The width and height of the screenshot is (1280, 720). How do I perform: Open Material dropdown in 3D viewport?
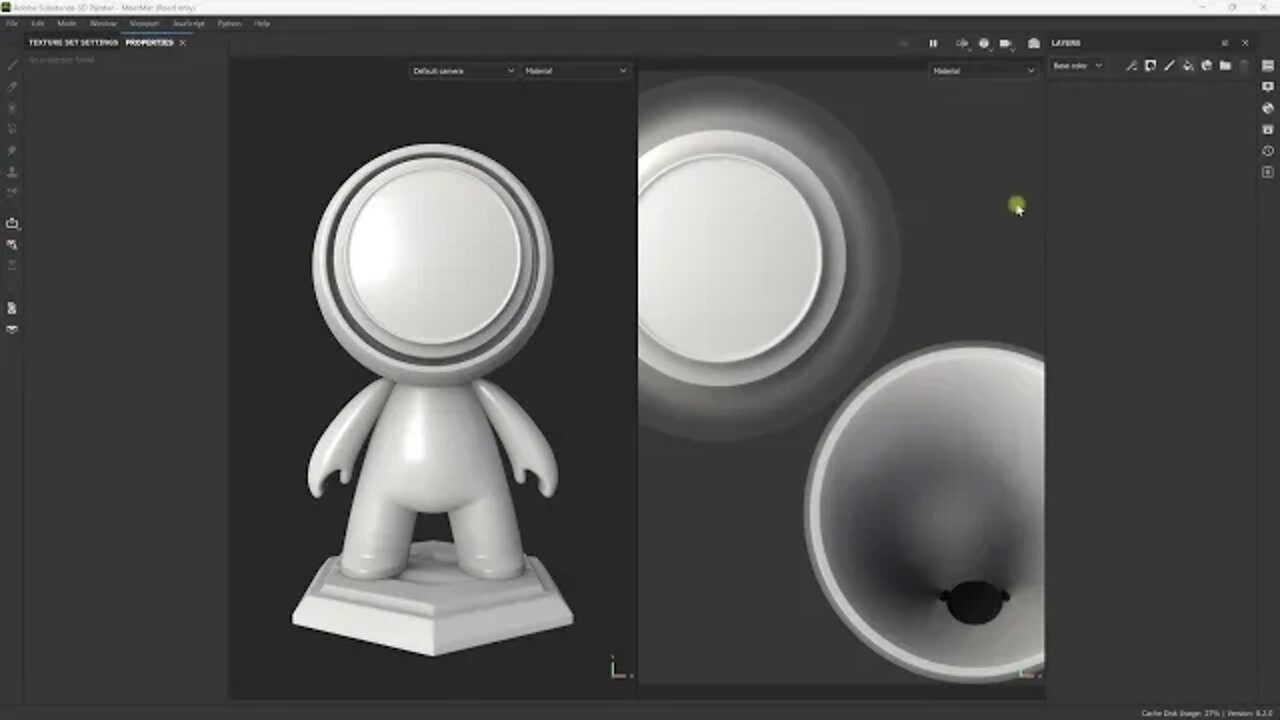(576, 71)
